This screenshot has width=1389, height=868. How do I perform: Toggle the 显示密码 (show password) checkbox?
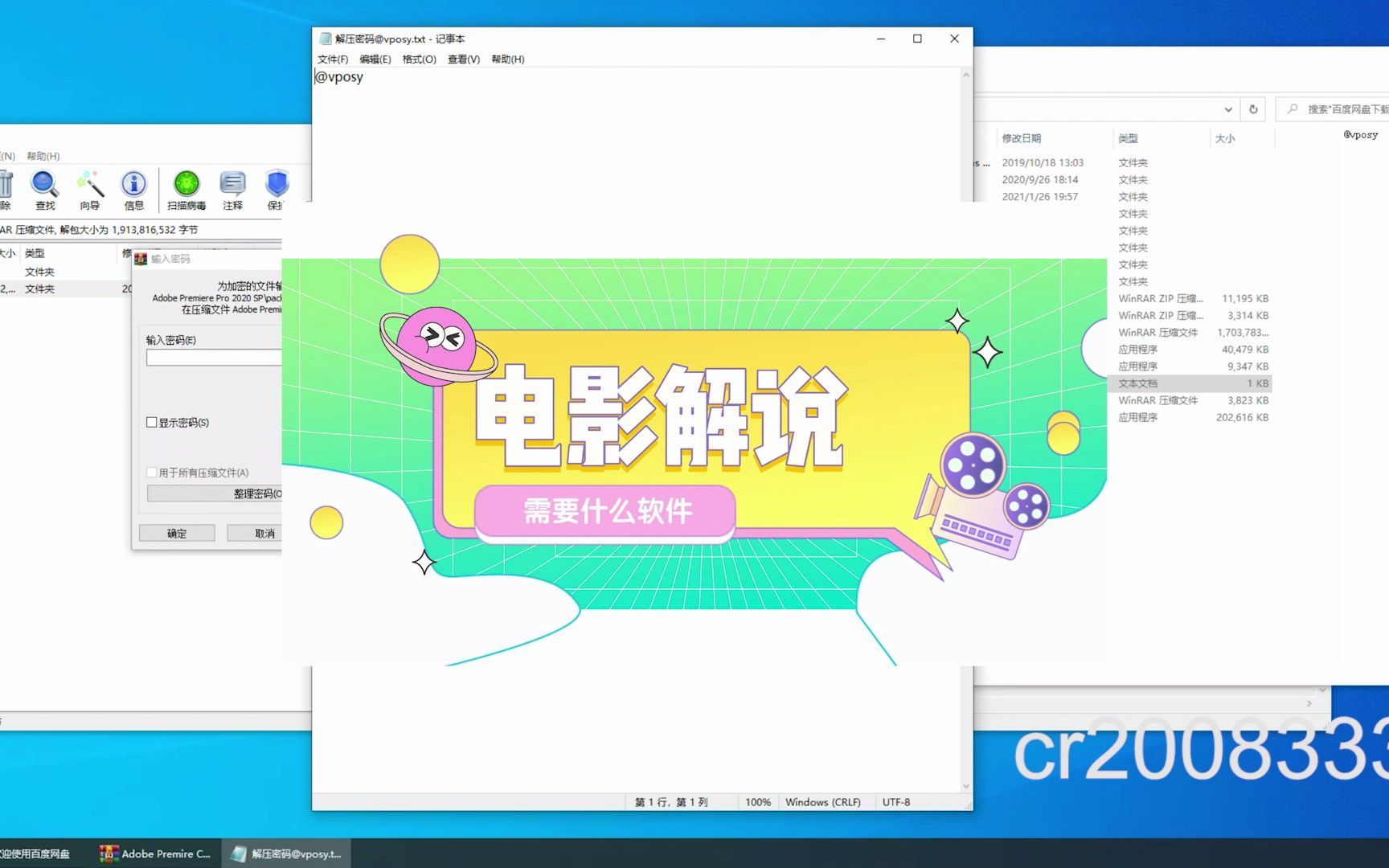(x=151, y=422)
